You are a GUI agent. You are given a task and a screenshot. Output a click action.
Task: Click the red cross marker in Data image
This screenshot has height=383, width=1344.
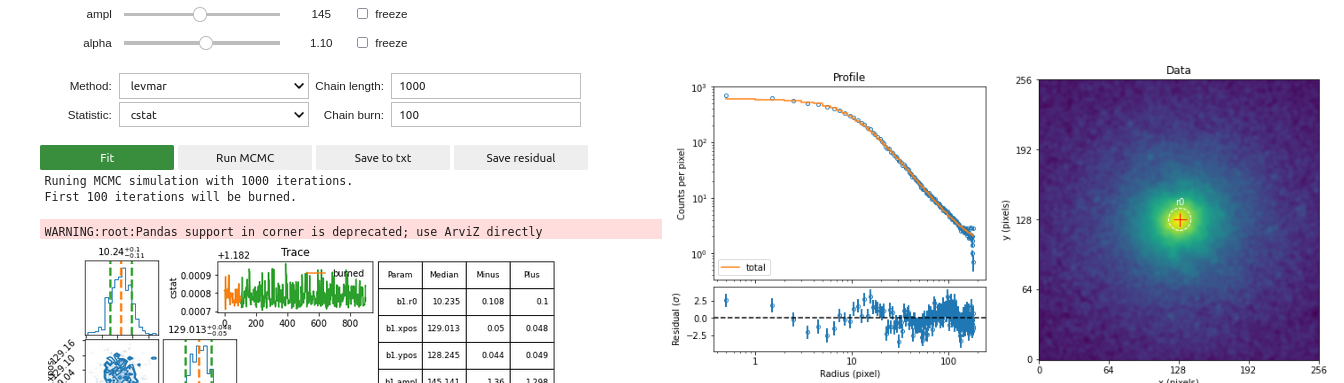(x=1180, y=220)
